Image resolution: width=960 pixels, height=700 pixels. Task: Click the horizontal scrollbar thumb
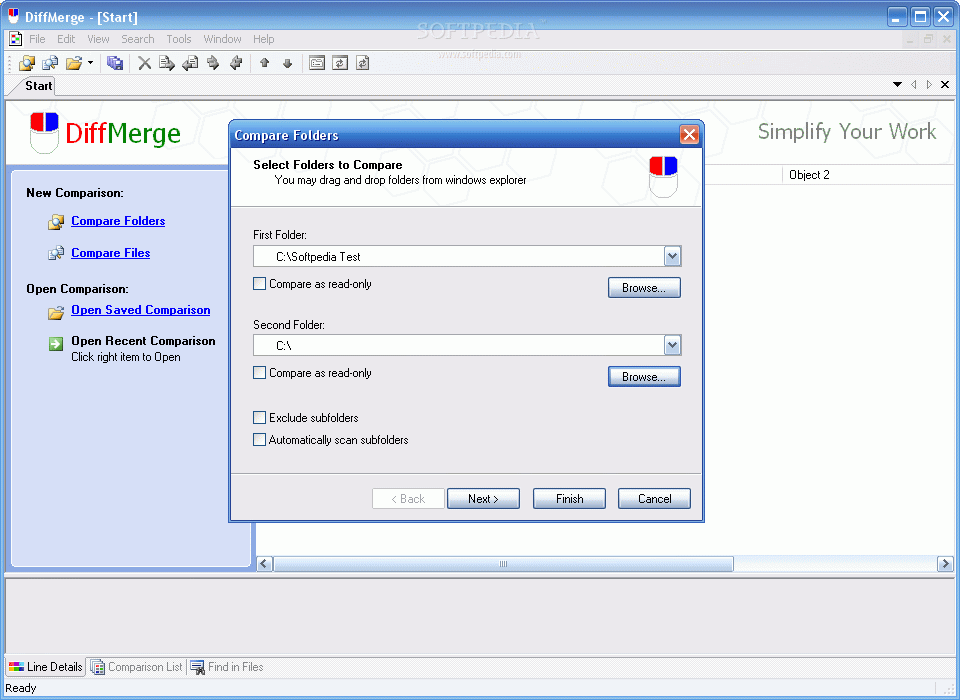(503, 564)
